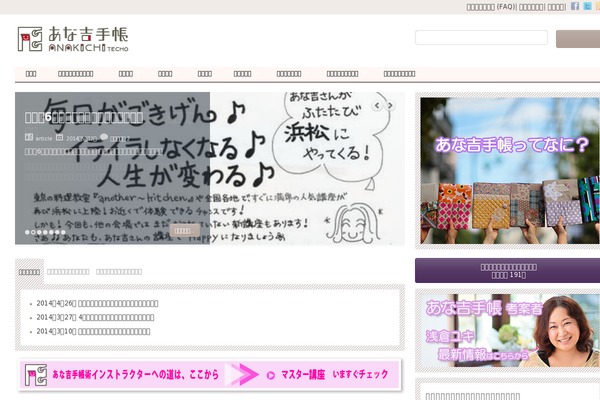Click the 'article' label in slide
Image resolution: width=600 pixels, height=400 pixels.
pyautogui.click(x=44, y=139)
